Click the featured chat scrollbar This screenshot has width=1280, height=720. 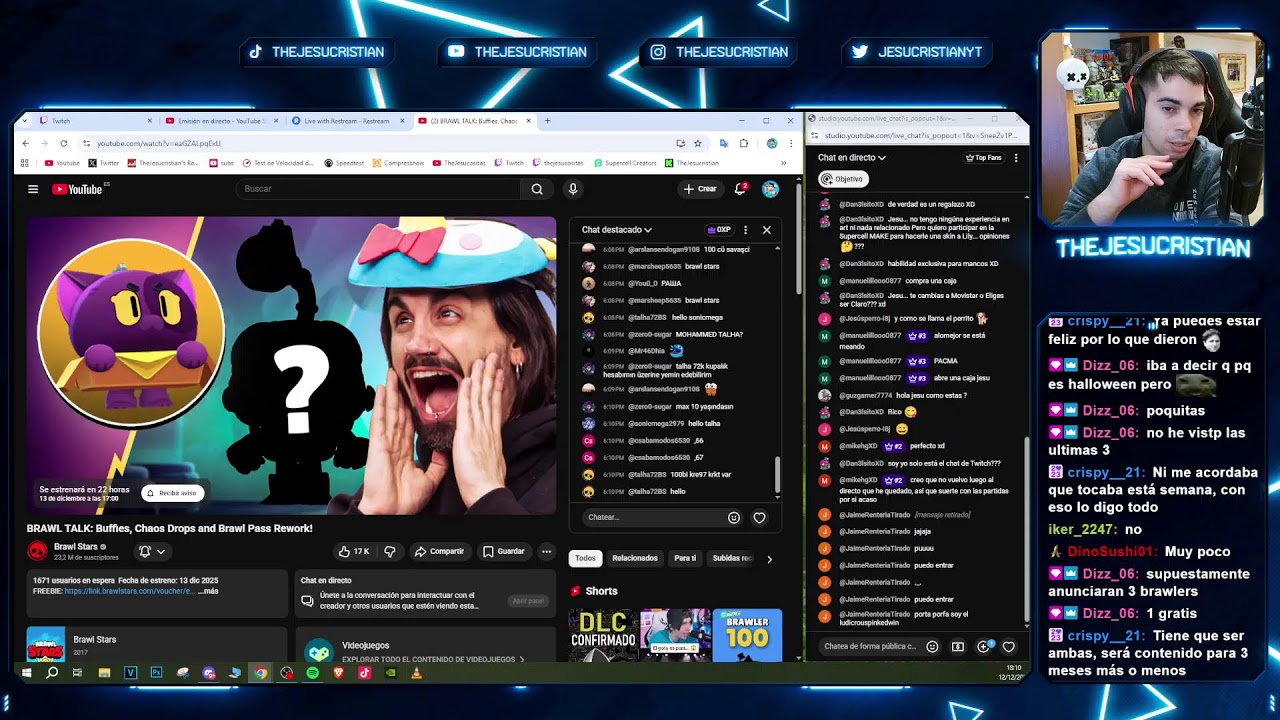[x=777, y=476]
